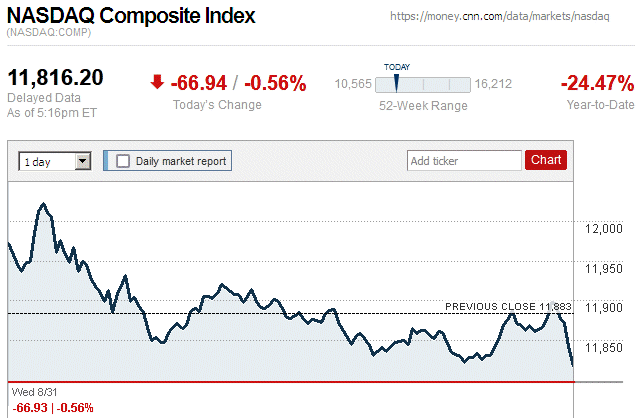Check the Daily market report checkbox
Image resolution: width=640 pixels, height=420 pixels.
pos(124,160)
